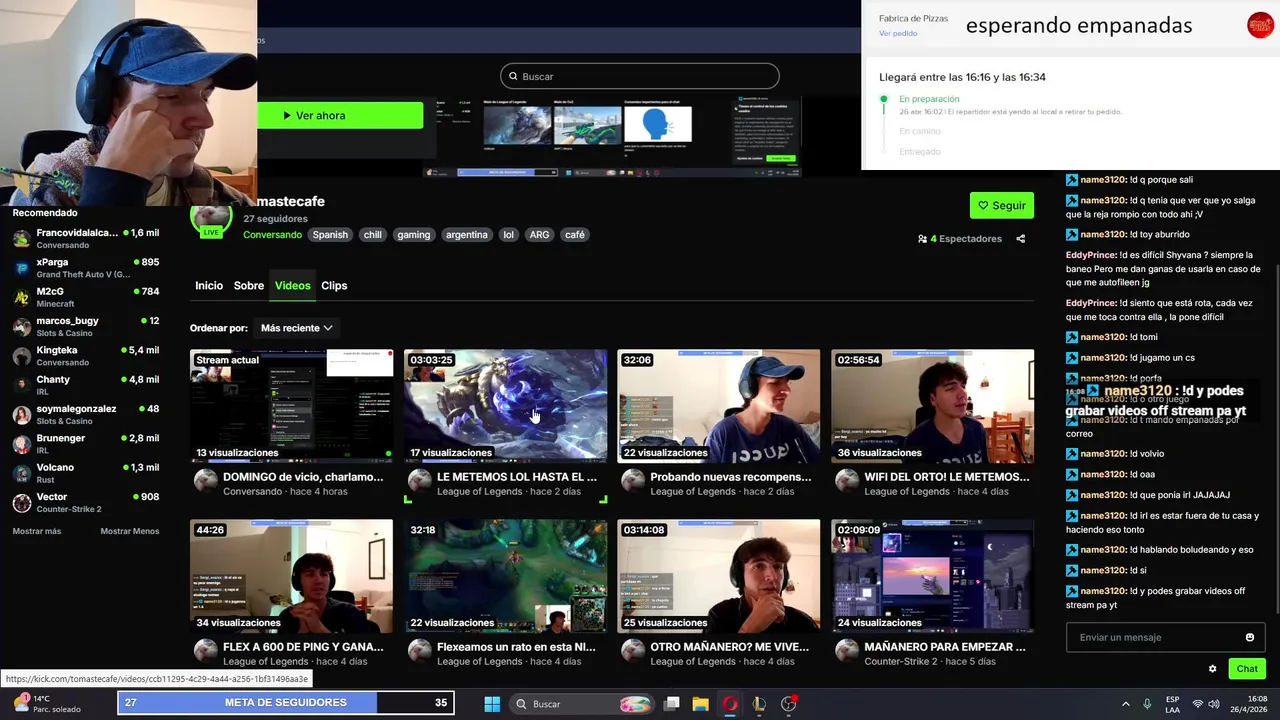Open Ver pedido link in order panel
Viewport: 1280px width, 720px height.
898,33
